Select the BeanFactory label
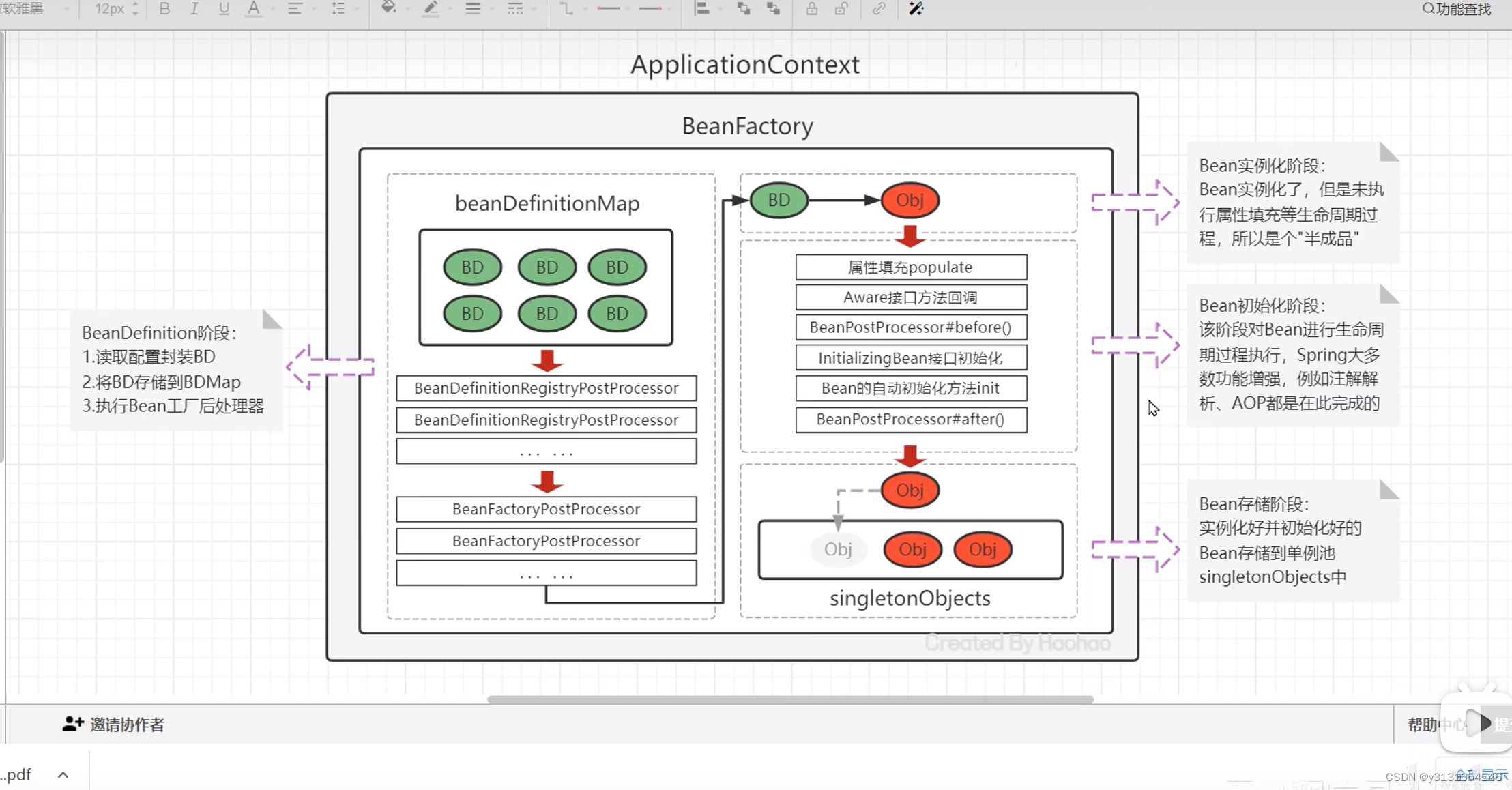 coord(747,126)
